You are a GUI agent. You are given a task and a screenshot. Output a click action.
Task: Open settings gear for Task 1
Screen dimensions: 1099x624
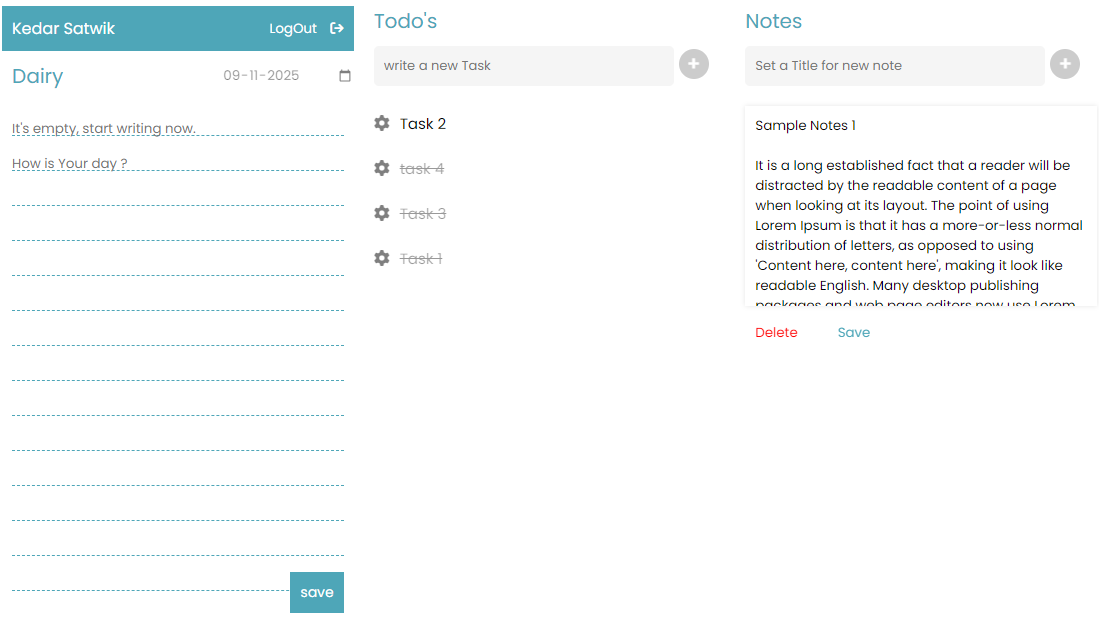(x=381, y=258)
